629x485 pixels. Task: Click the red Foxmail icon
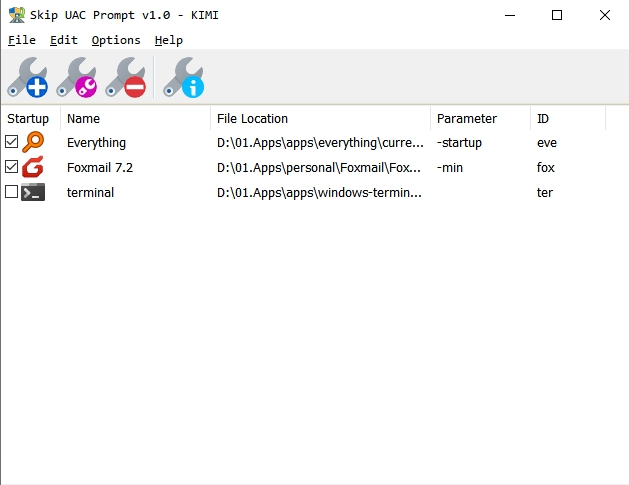coord(33,167)
